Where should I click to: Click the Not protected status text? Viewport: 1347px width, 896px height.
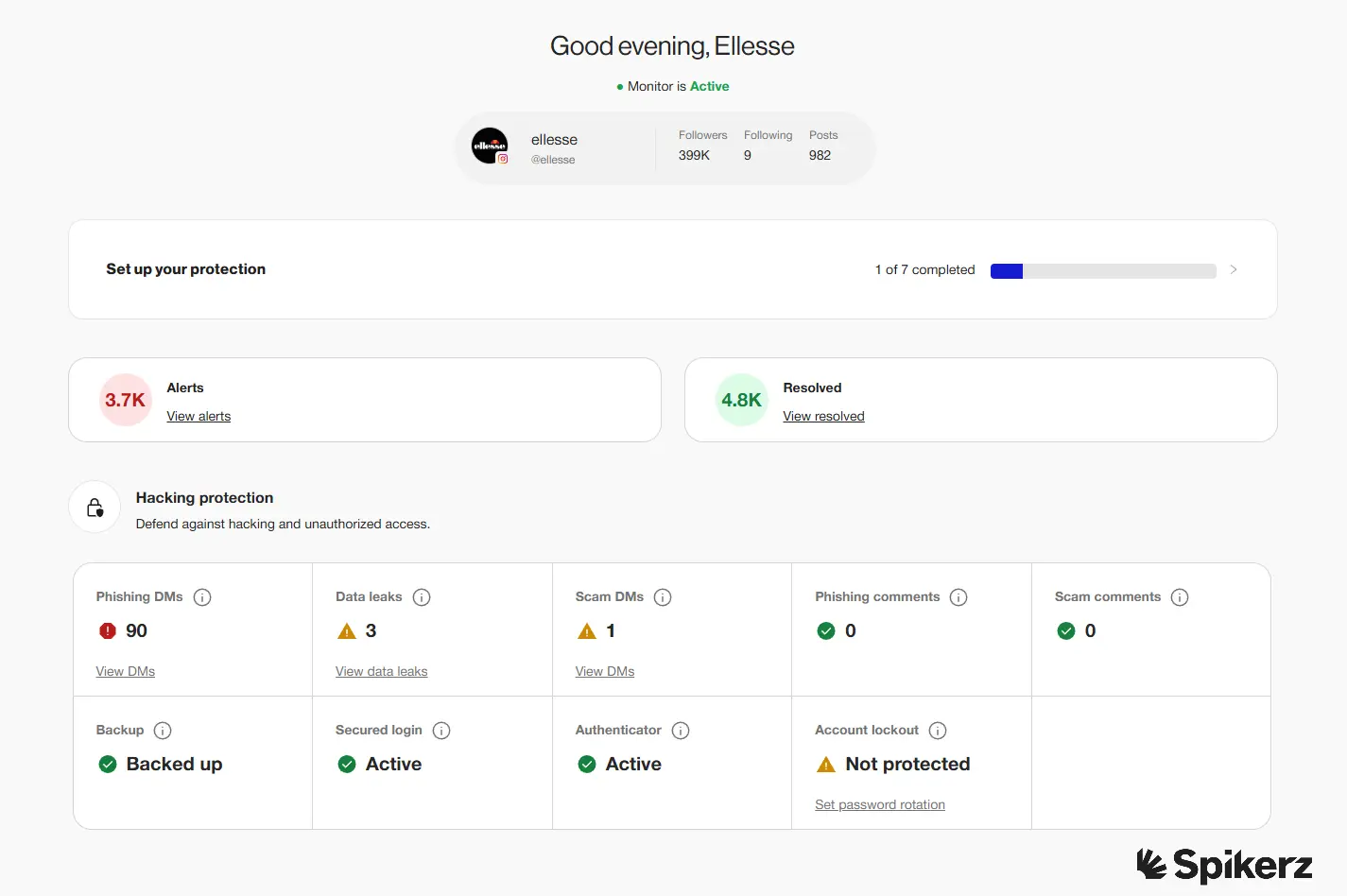pos(907,764)
